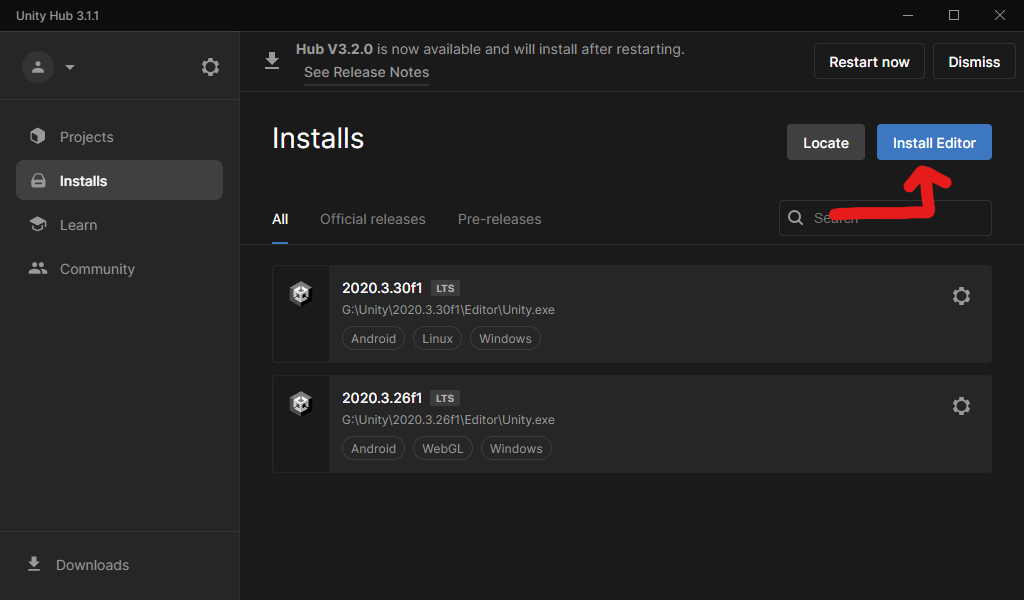1024x600 pixels.
Task: Open See Release Notes link
Action: (x=366, y=72)
